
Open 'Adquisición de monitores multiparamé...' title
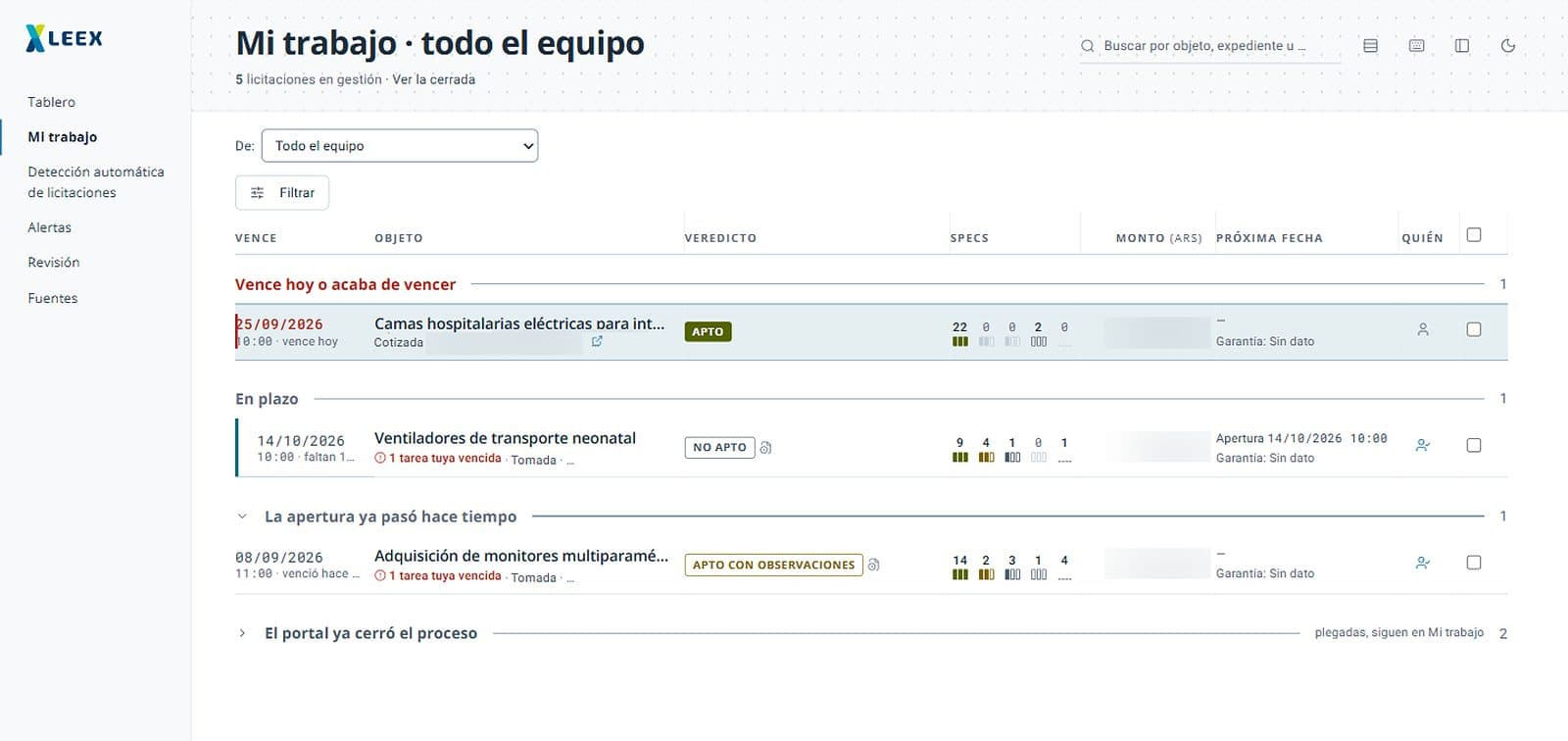click(521, 556)
